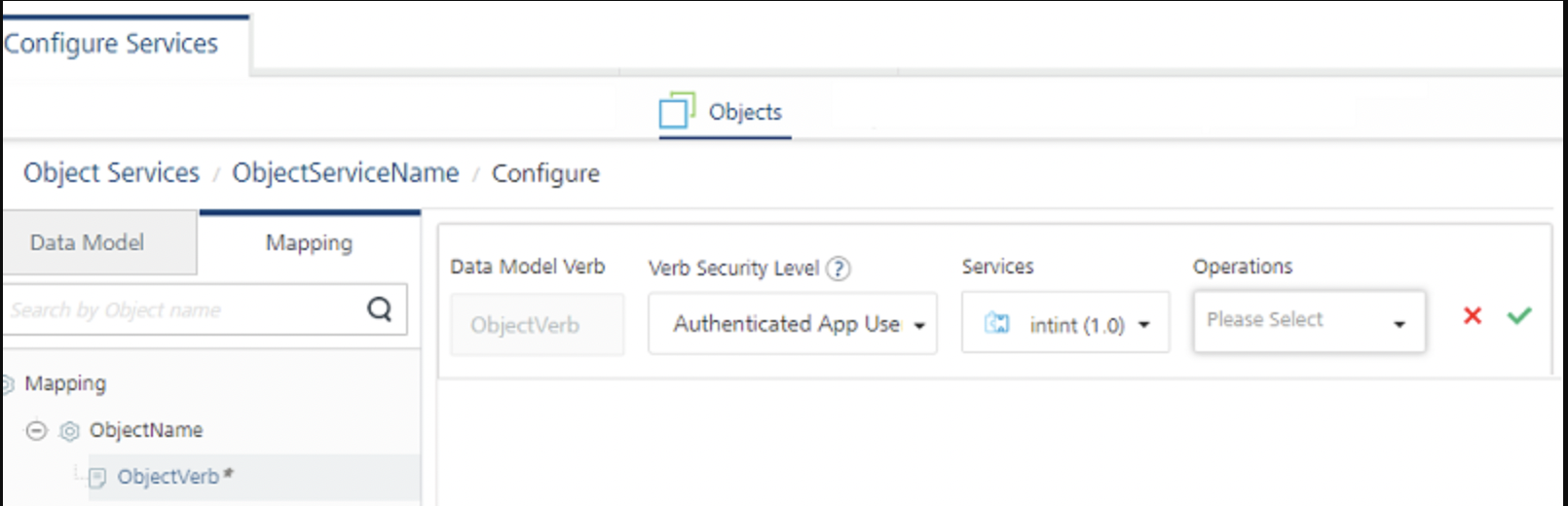Select the Mapping root tree item

65,383
